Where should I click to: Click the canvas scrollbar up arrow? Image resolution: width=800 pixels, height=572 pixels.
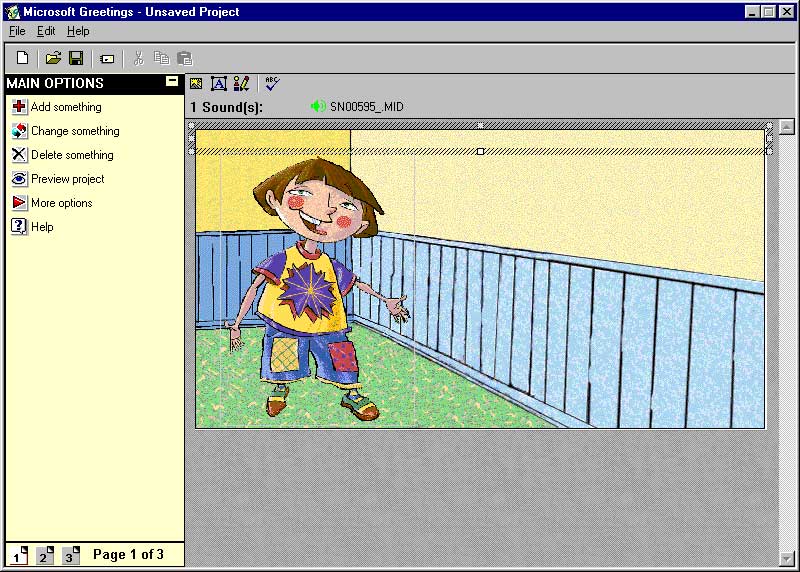coord(787,126)
